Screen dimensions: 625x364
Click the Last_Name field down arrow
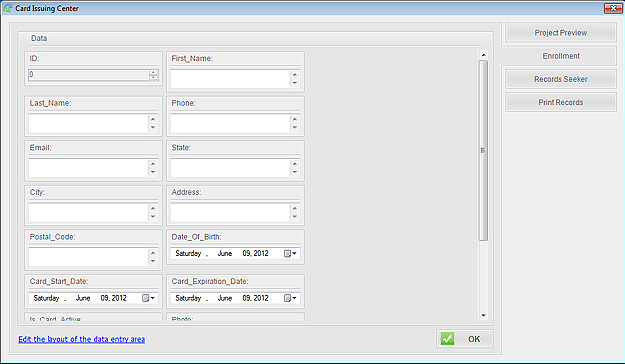(153, 128)
